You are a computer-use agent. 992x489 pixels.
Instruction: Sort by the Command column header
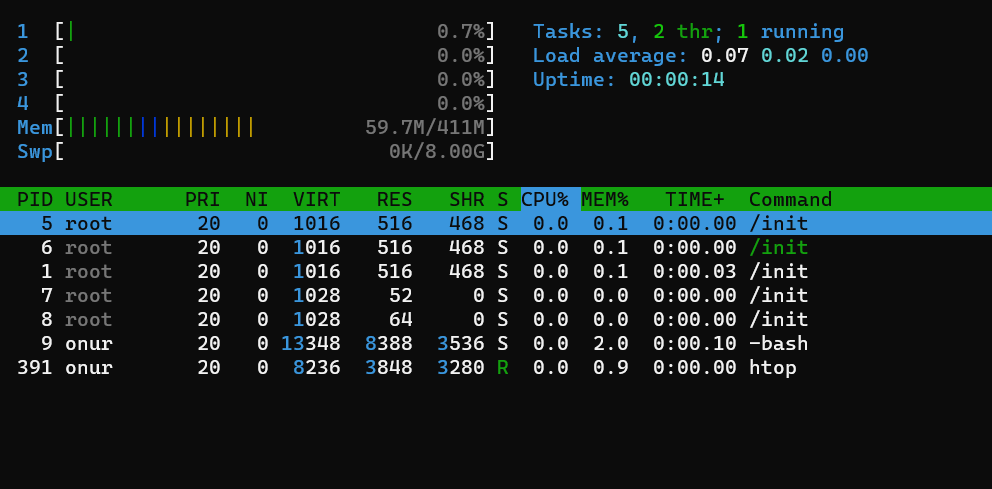coord(790,199)
